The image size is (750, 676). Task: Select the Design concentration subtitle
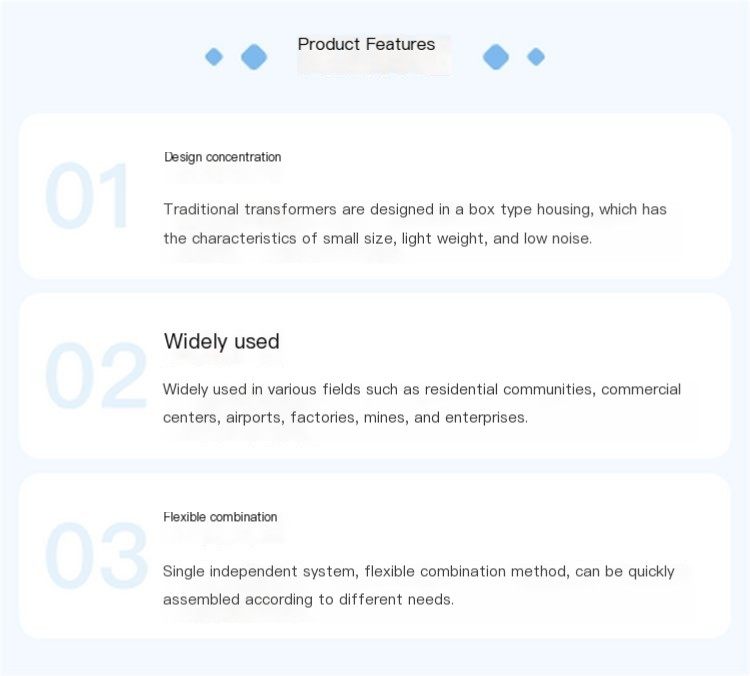coord(222,157)
